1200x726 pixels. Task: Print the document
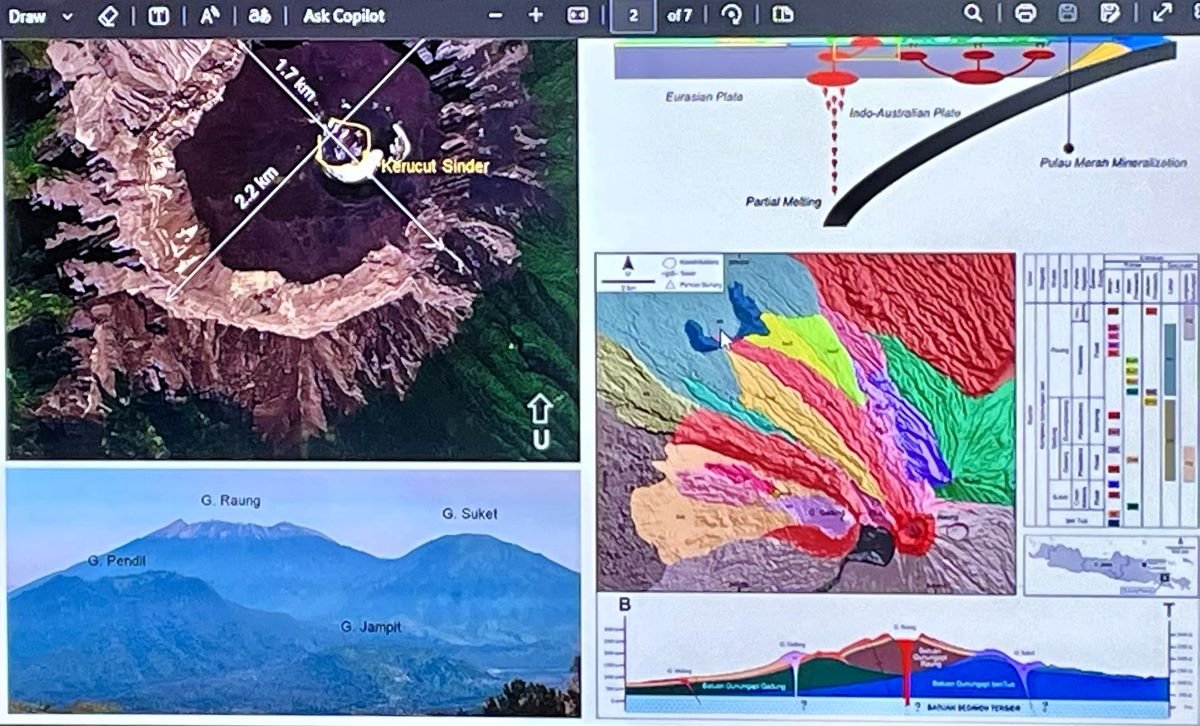[x=1024, y=14]
